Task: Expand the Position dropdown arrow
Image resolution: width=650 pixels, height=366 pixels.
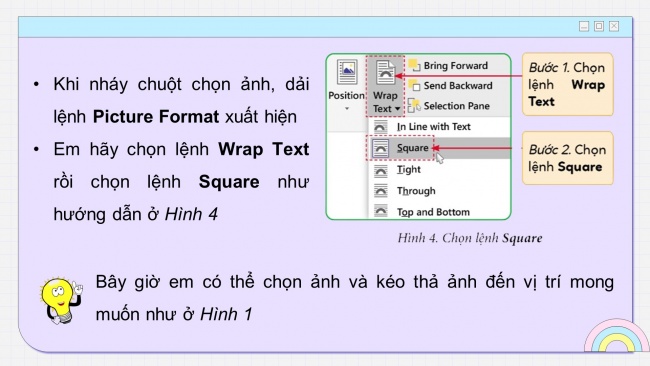Action: pyautogui.click(x=347, y=109)
